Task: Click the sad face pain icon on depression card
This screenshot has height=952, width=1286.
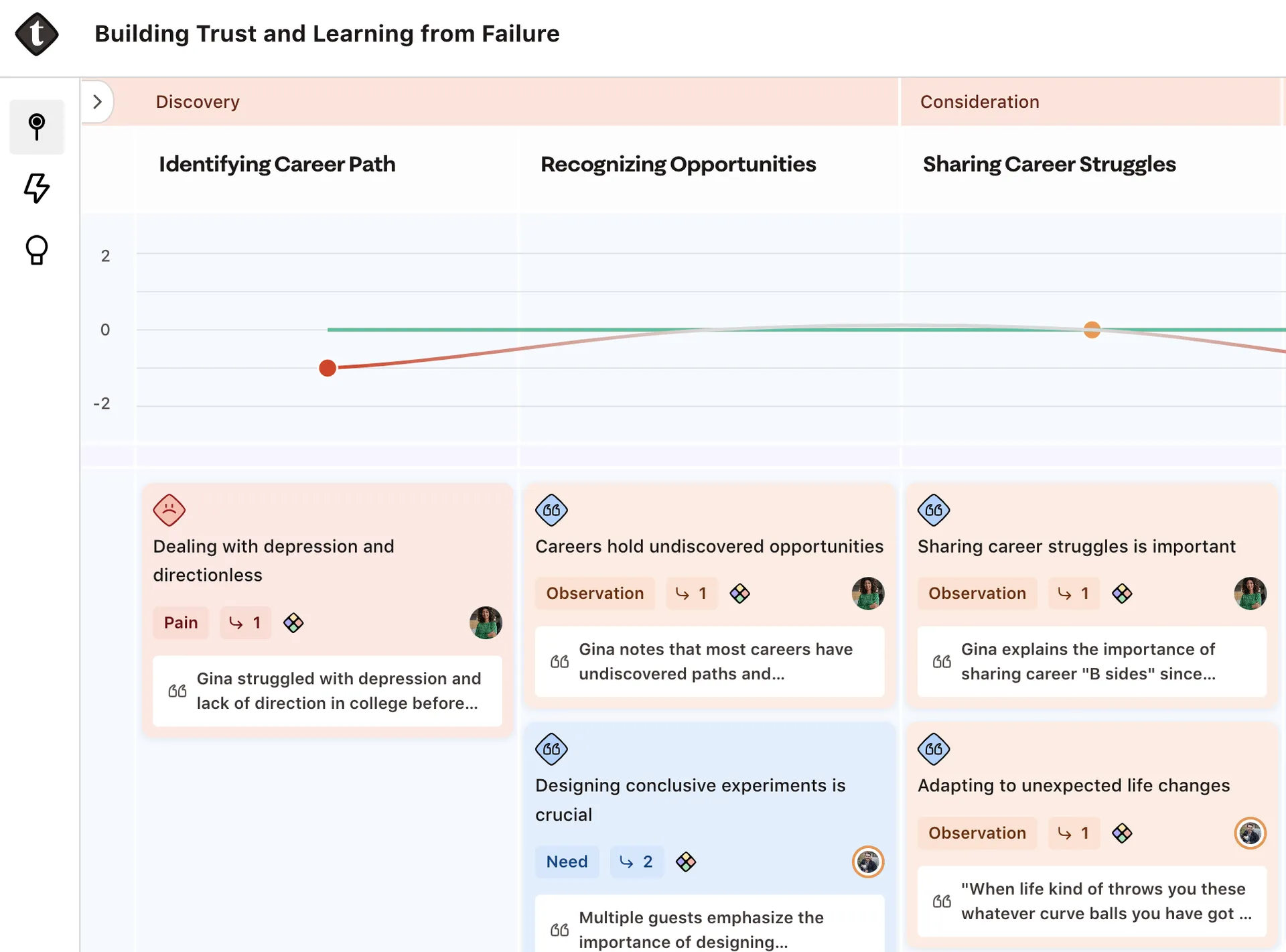Action: click(169, 511)
